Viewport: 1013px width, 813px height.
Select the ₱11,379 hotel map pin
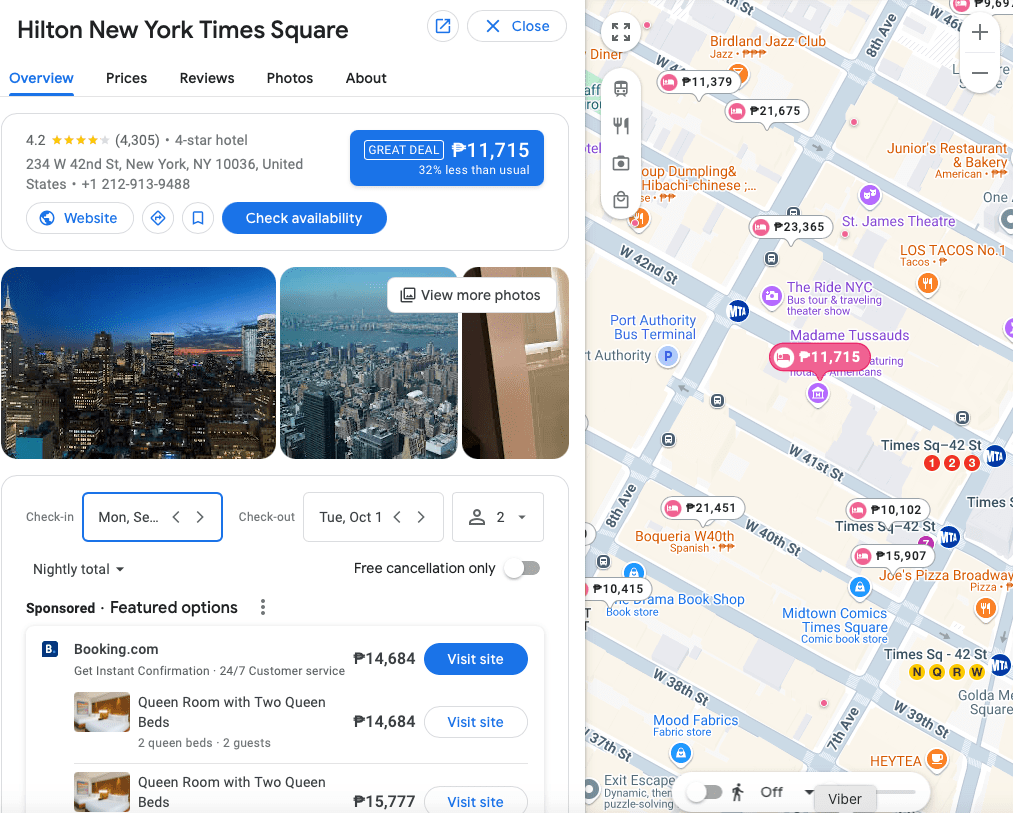tap(698, 82)
